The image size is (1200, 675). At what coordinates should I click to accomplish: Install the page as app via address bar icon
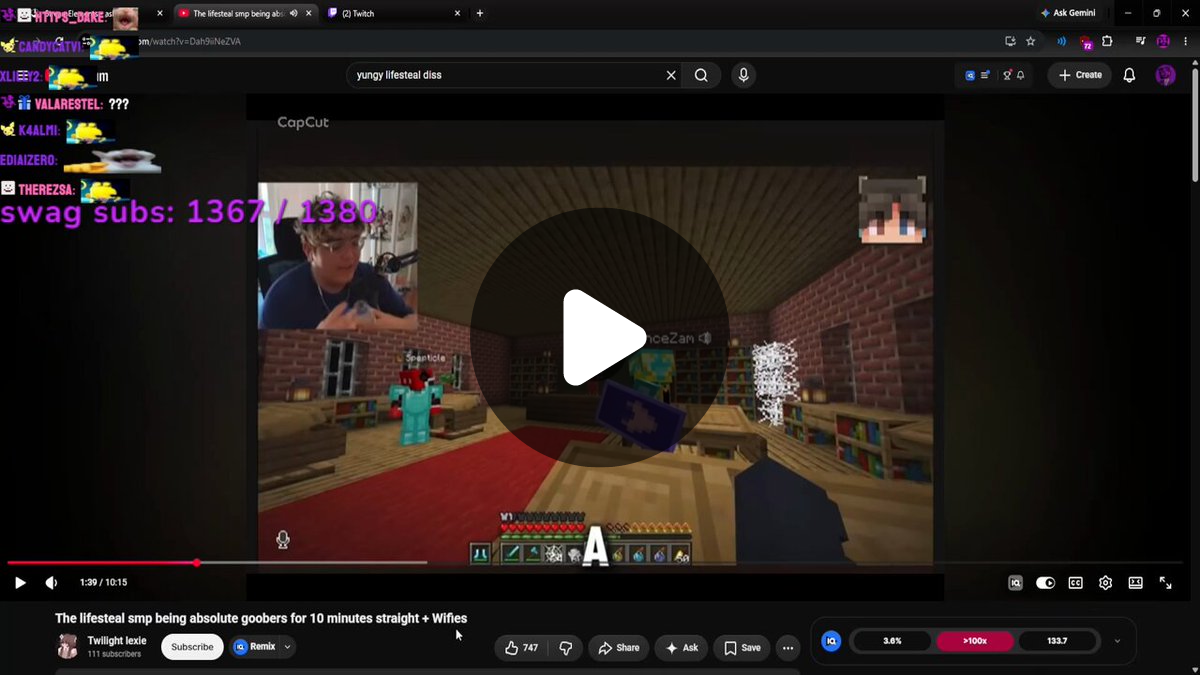click(1010, 41)
